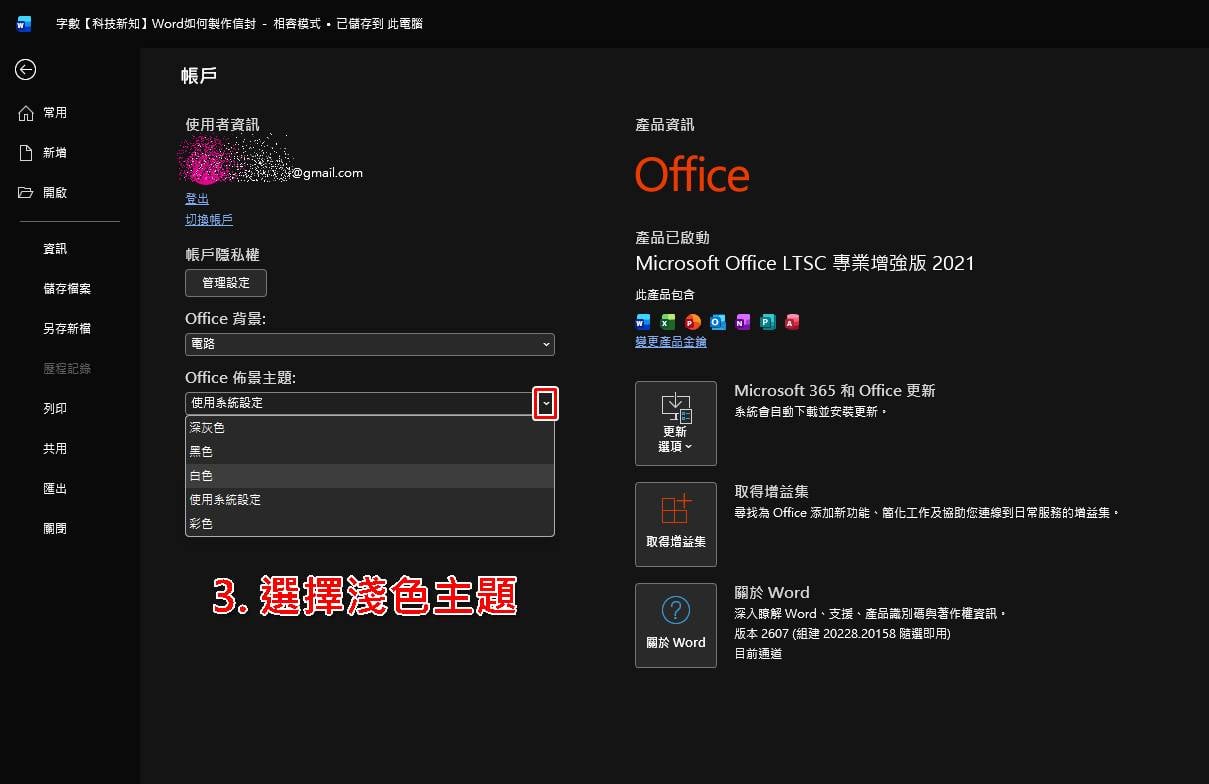Click the Word app icon in title bar
Screen dimensions: 1209x784
(x=24, y=23)
